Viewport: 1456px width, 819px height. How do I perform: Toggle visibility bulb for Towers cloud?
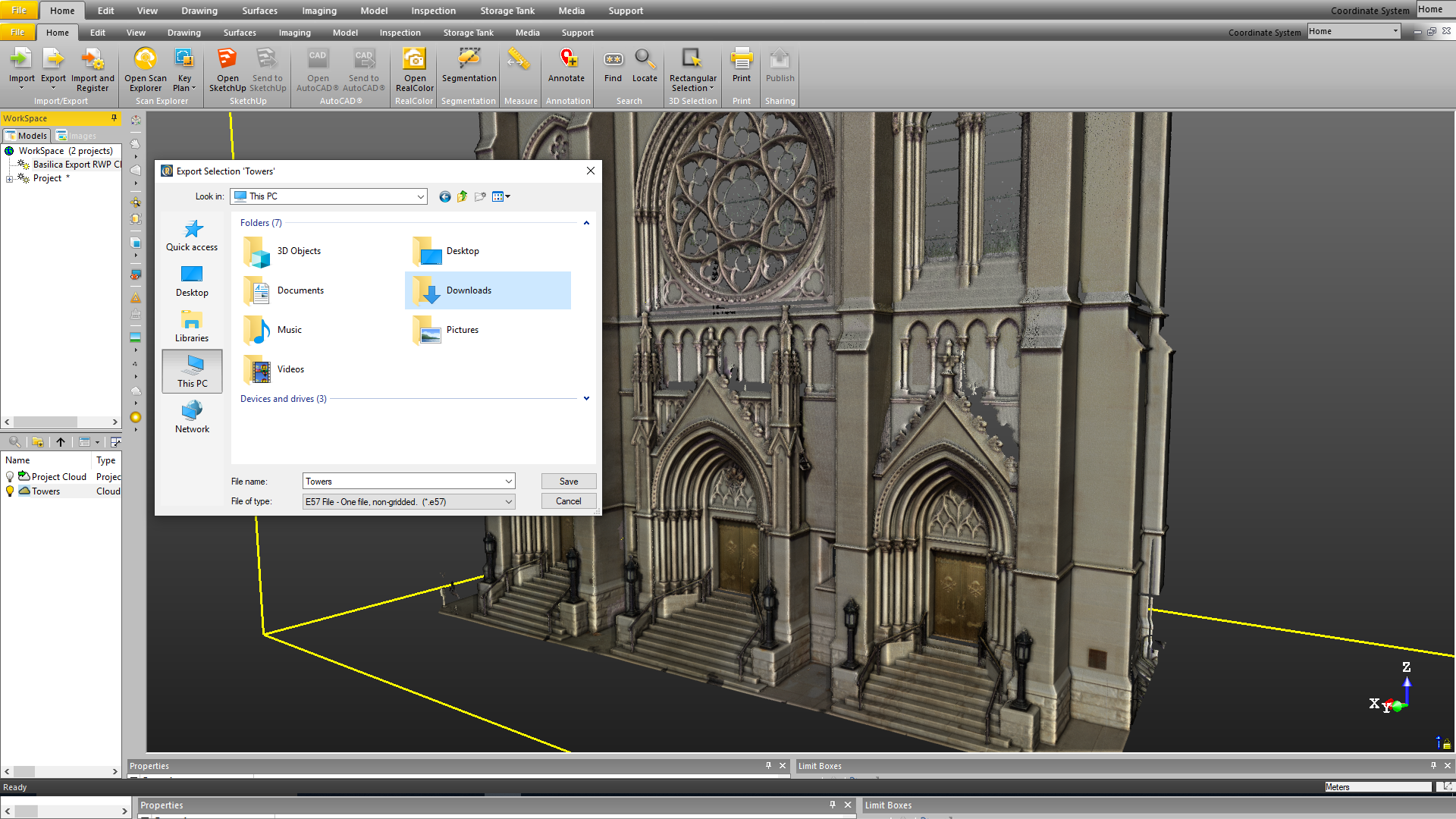coord(10,491)
